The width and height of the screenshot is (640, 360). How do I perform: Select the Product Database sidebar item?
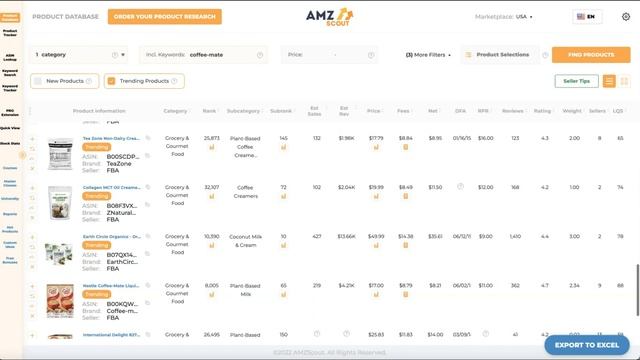click(10, 17)
